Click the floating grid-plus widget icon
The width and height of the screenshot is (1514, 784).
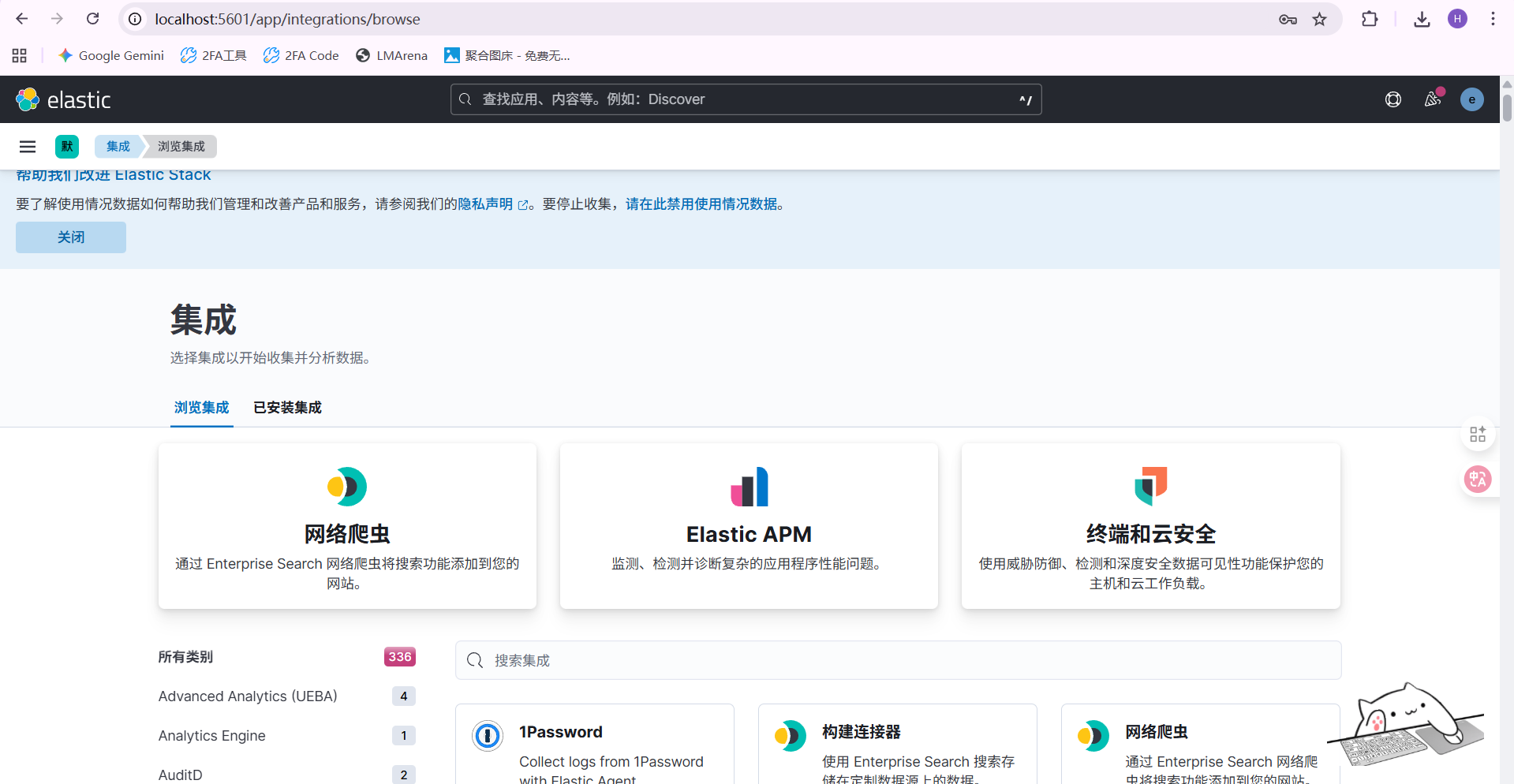click(x=1478, y=435)
